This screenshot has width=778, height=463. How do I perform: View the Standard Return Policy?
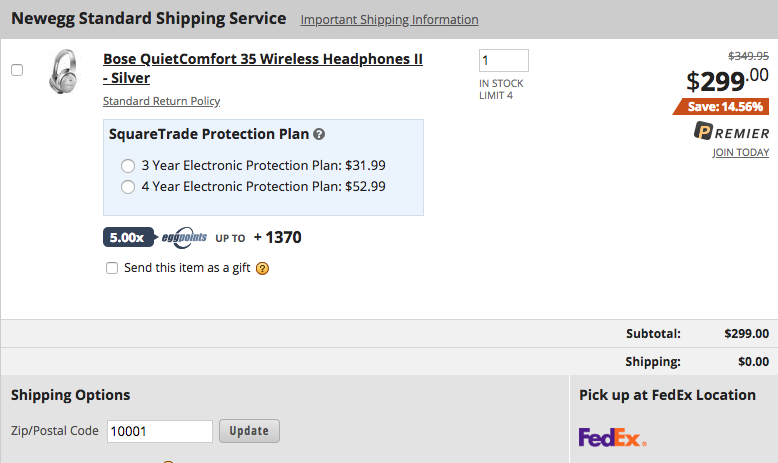[161, 101]
